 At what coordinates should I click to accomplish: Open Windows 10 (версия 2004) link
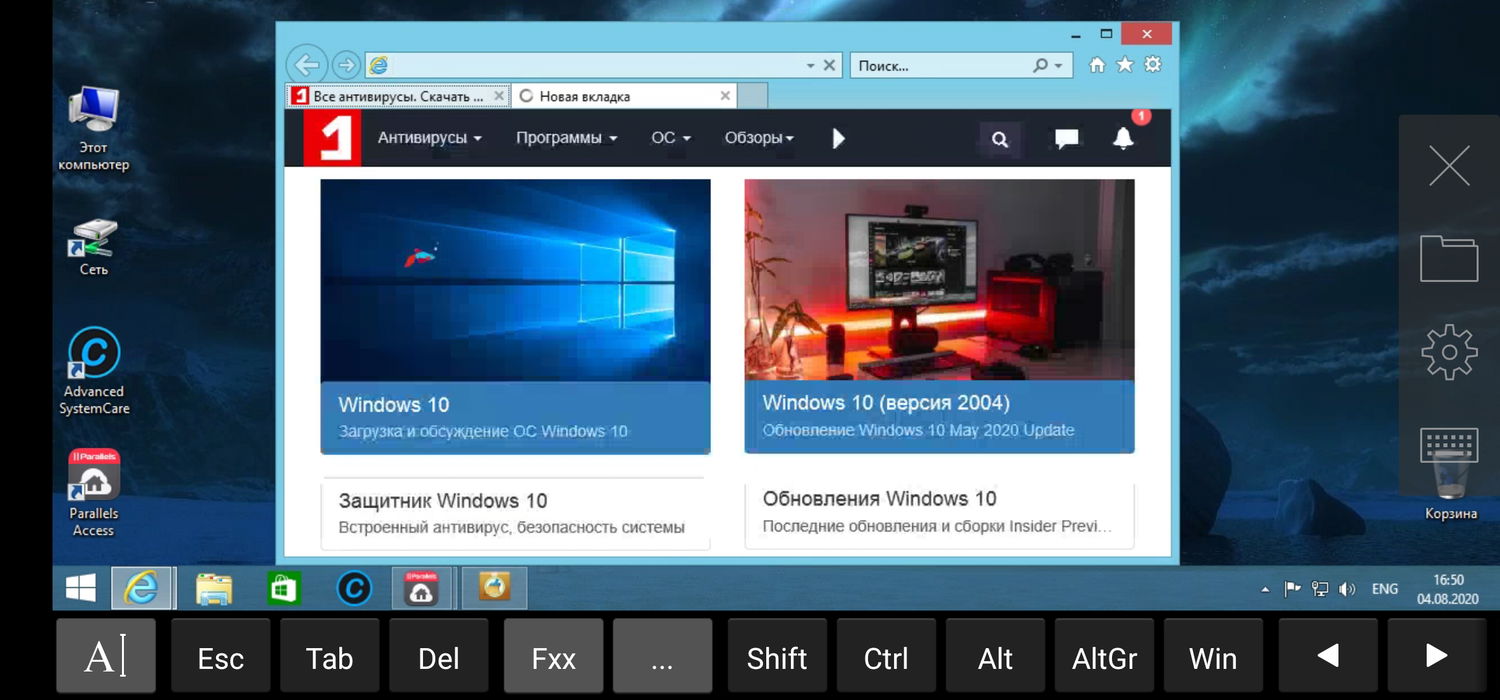tap(886, 403)
